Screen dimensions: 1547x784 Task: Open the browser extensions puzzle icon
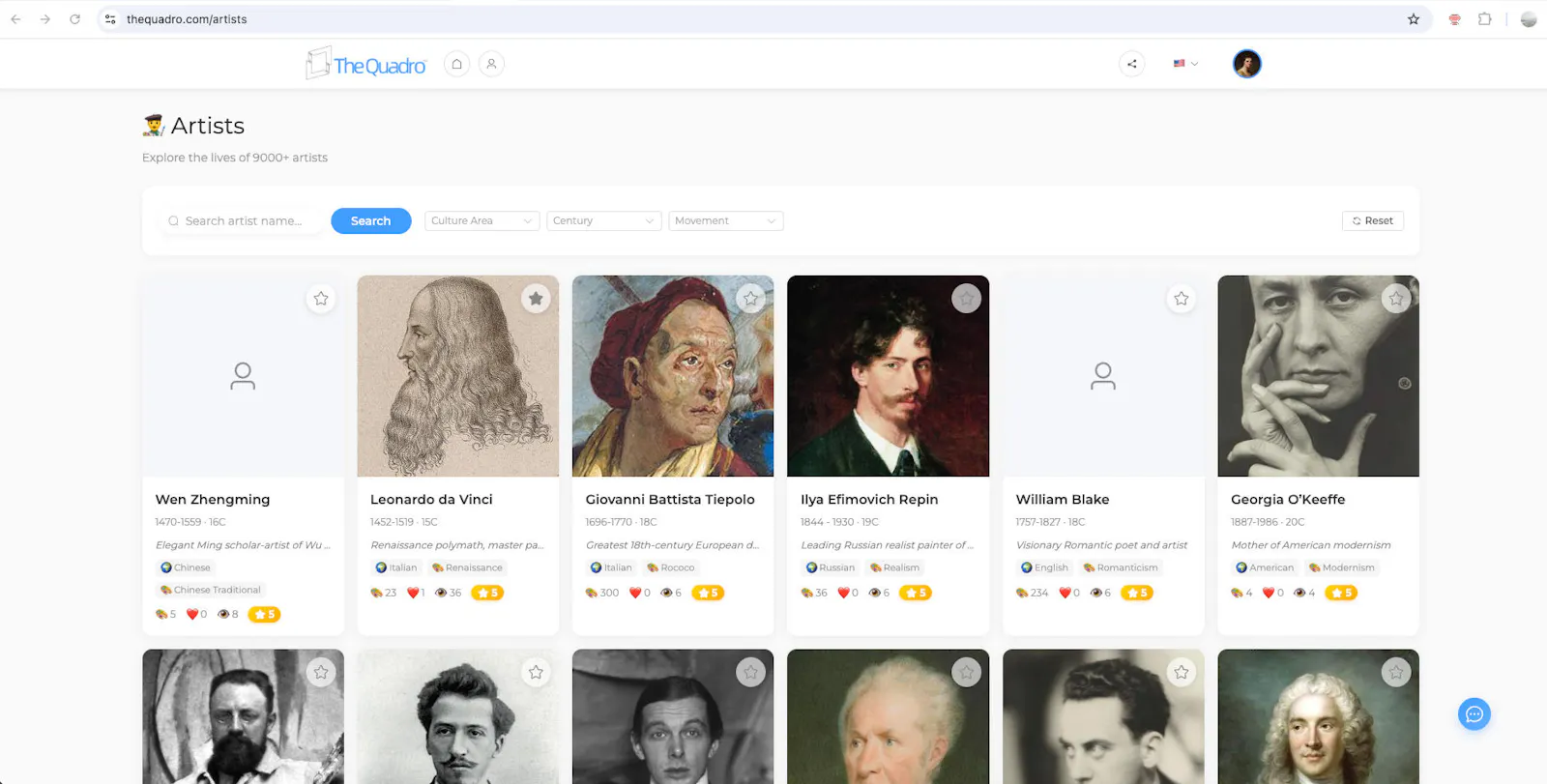1484,19
